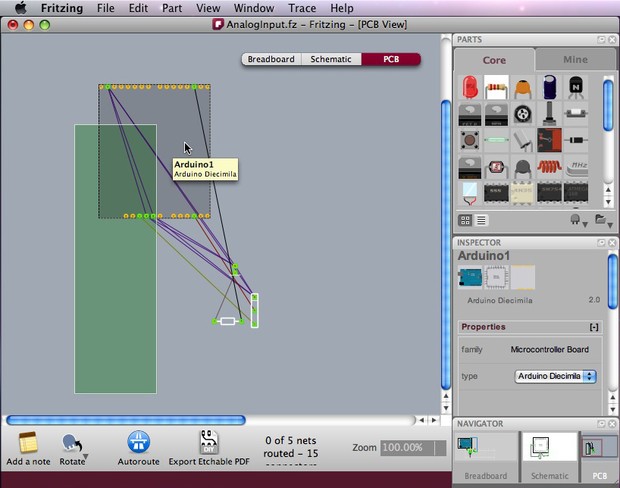Close the Navigator panel
This screenshot has width=620, height=488.
tap(612, 424)
